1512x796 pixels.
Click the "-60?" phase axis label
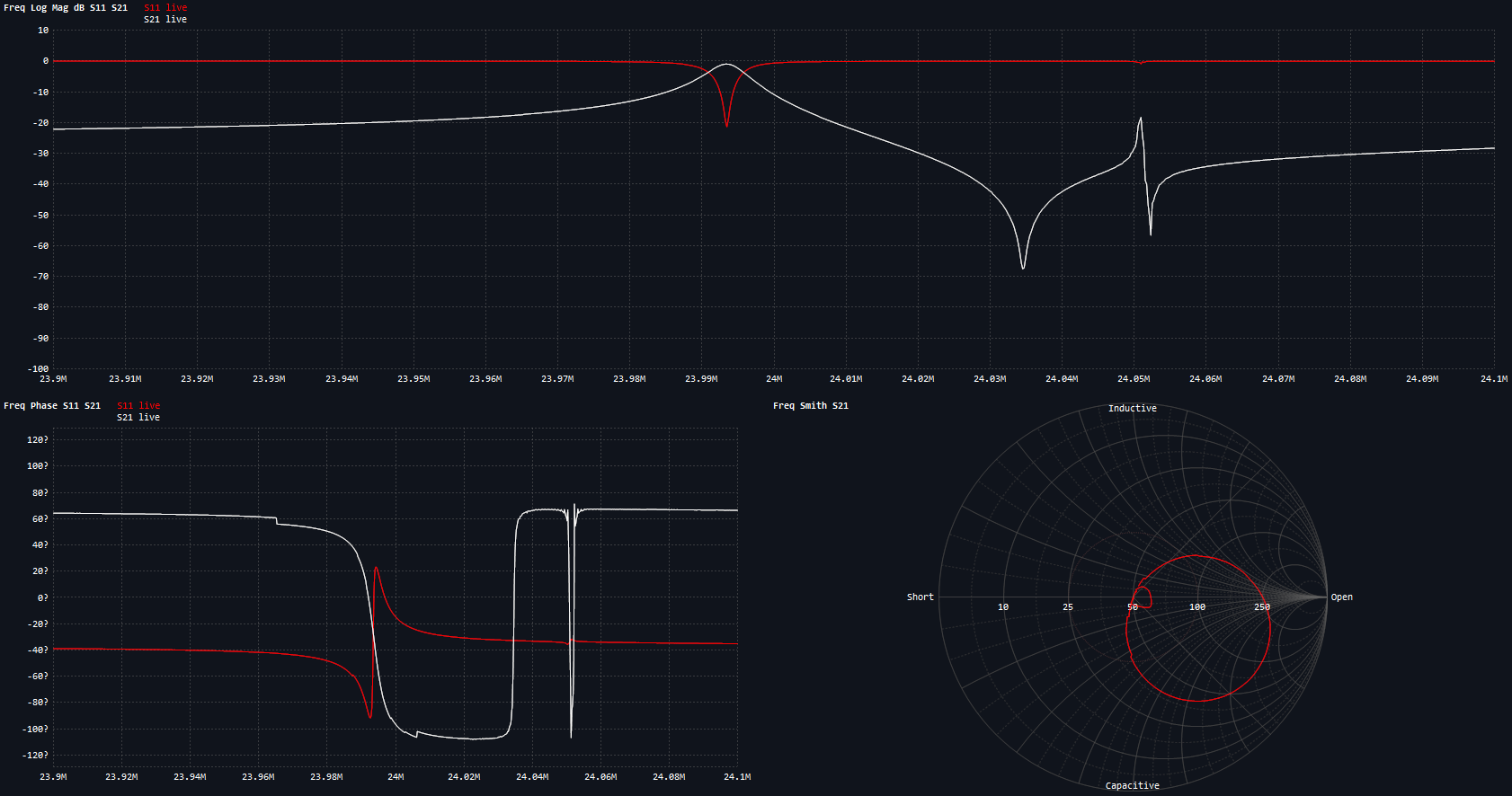click(38, 676)
